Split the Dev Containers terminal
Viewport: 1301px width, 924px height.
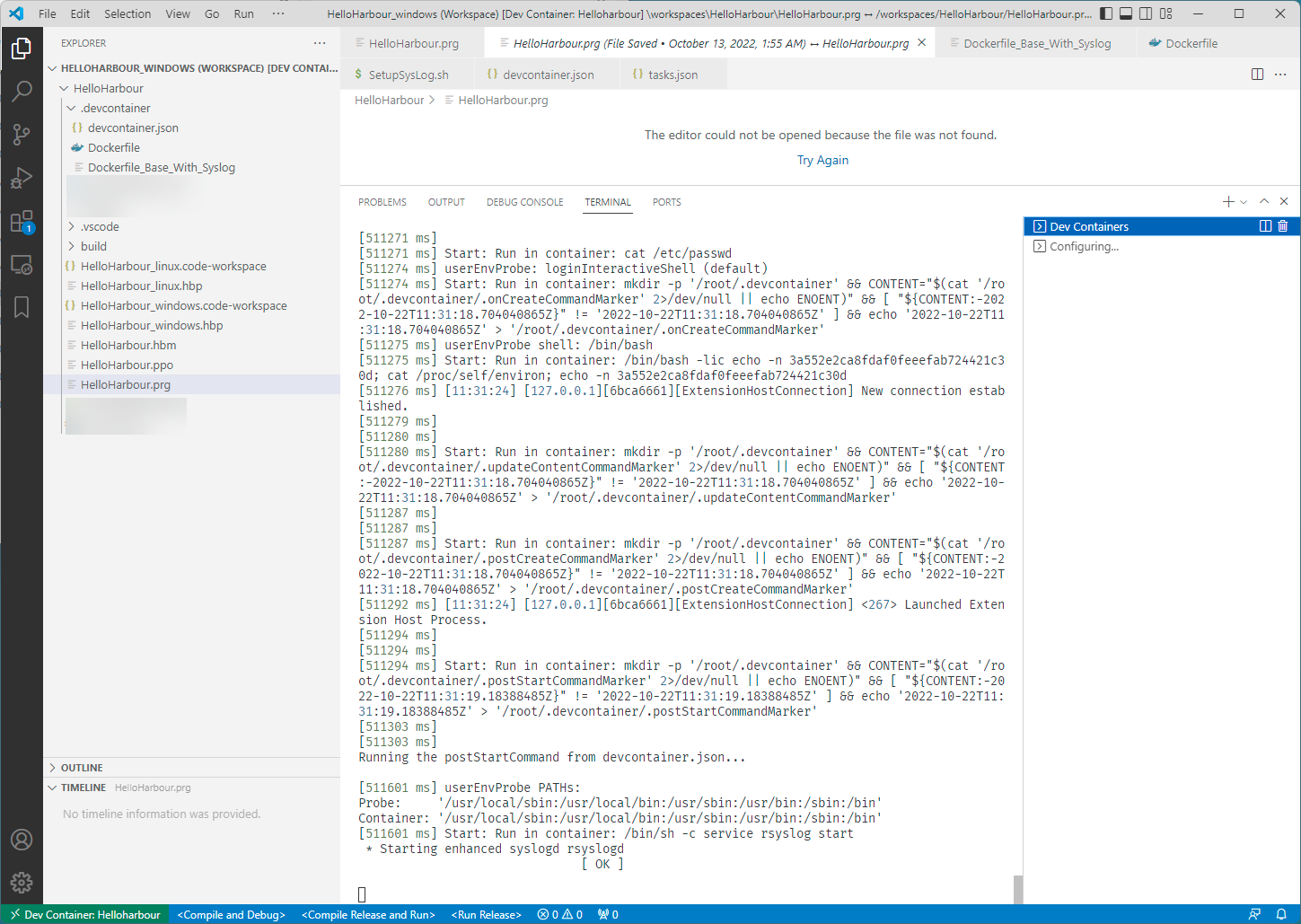pyautogui.click(x=1265, y=226)
